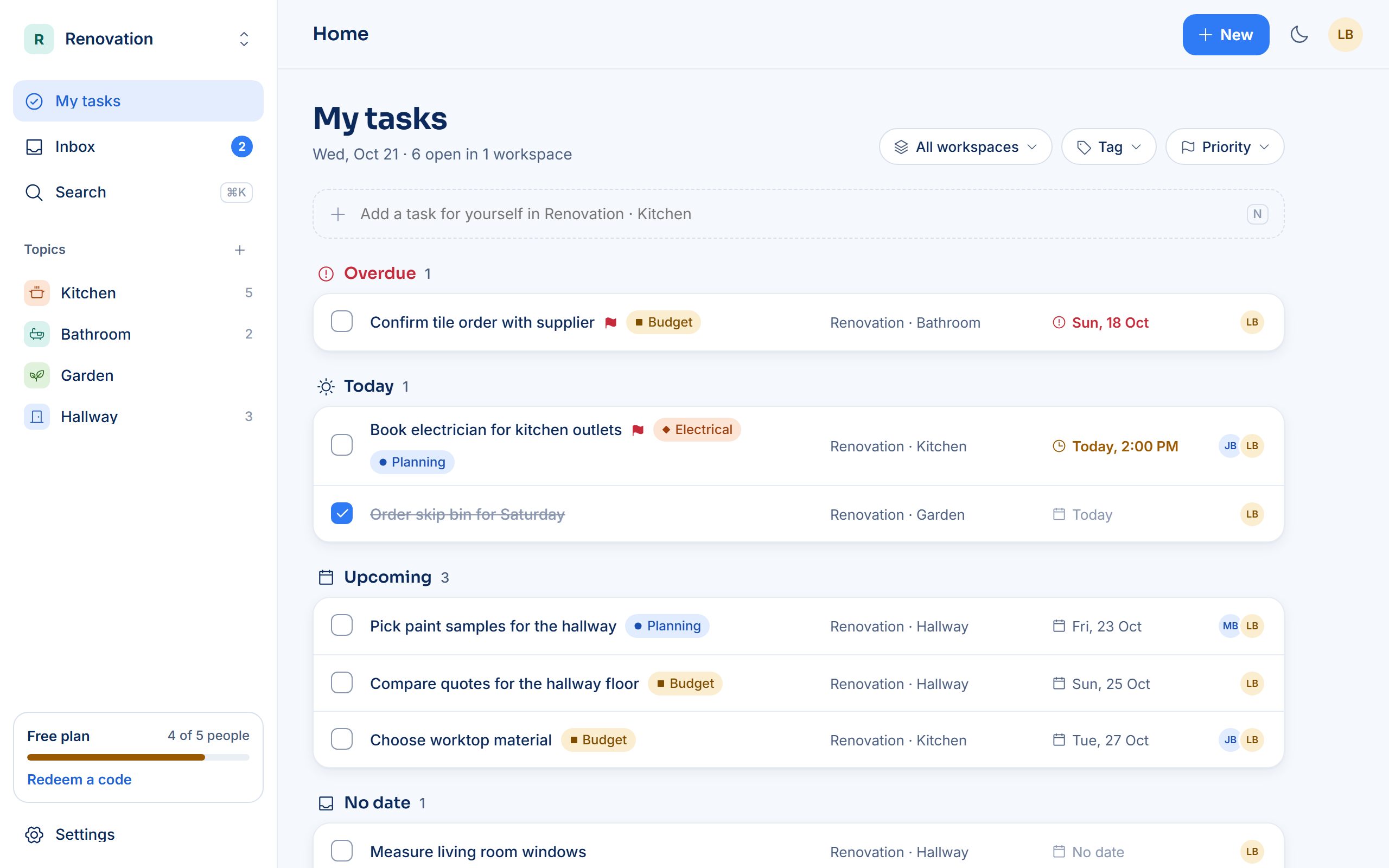Open the Hallway topic
Viewport: 1389px width, 868px height.
tap(138, 417)
